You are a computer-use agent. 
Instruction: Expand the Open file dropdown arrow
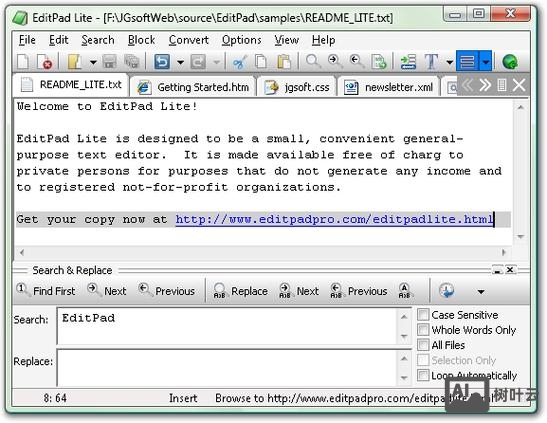click(x=93, y=62)
